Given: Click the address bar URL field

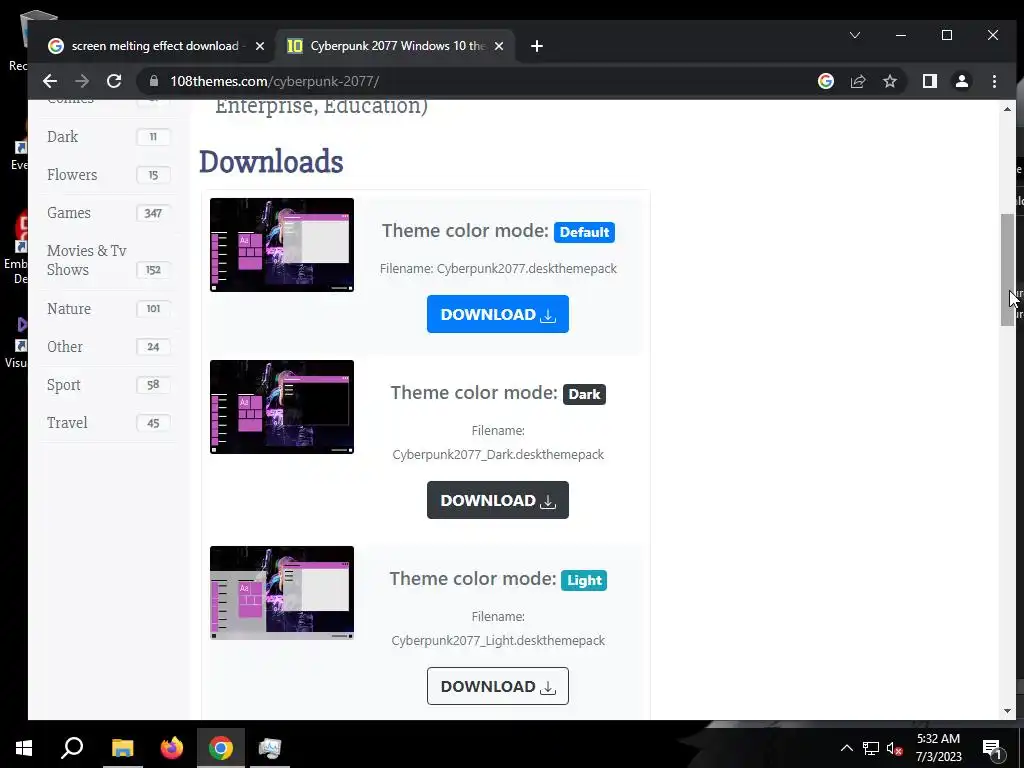Looking at the screenshot, I should coord(483,81).
